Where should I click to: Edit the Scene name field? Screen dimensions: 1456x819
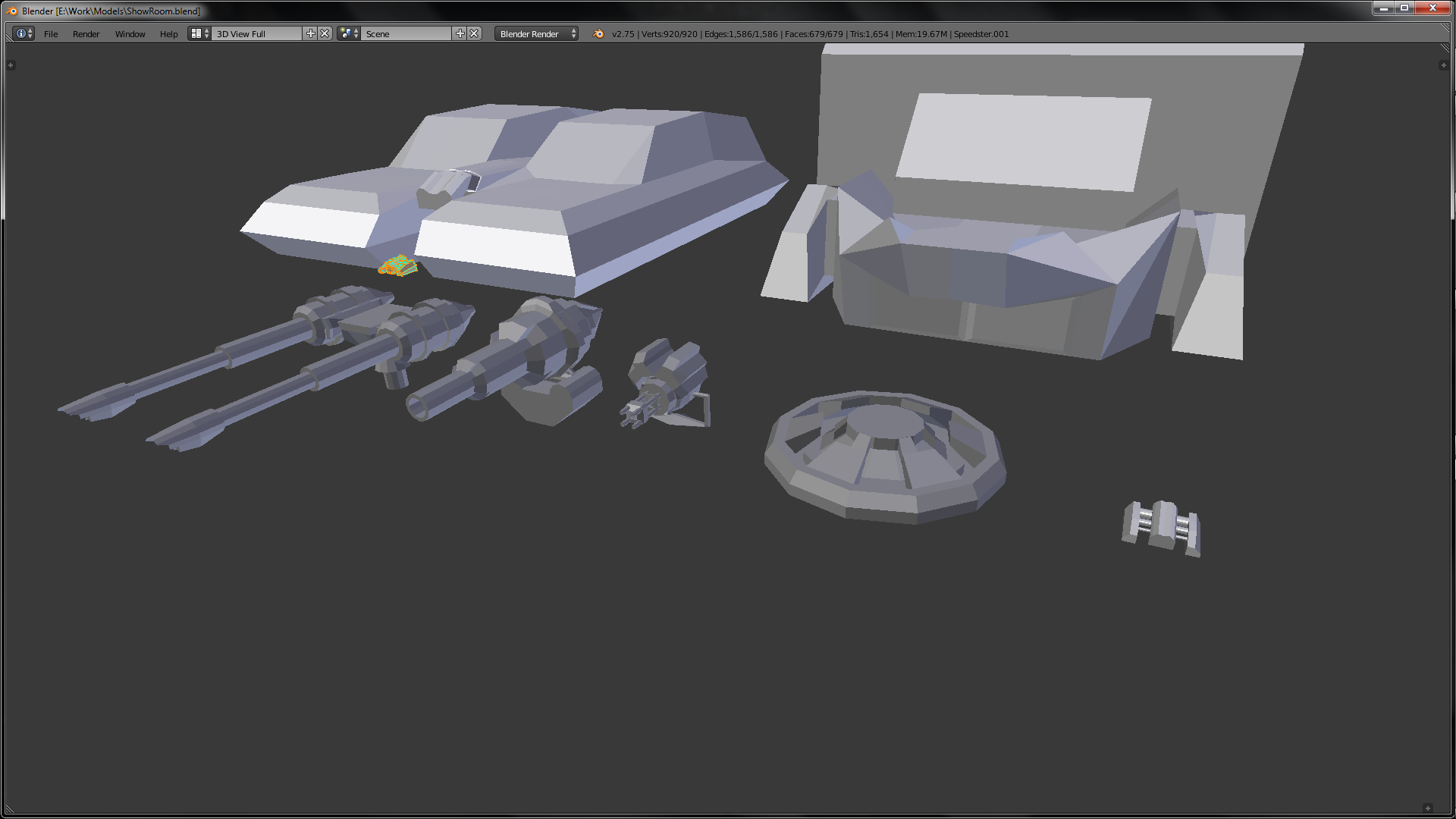tap(406, 33)
